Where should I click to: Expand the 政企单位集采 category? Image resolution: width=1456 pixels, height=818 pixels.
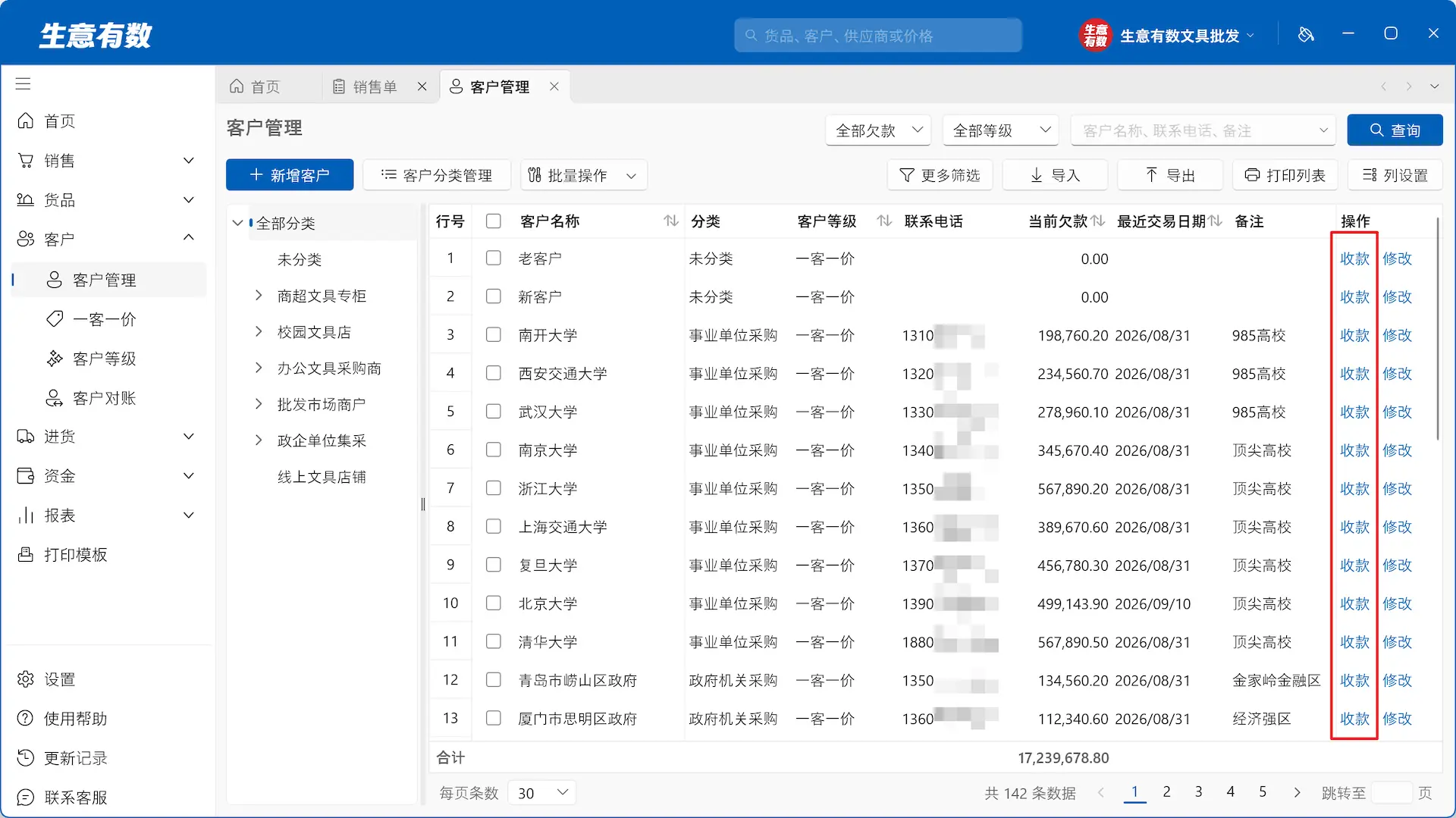coord(259,440)
